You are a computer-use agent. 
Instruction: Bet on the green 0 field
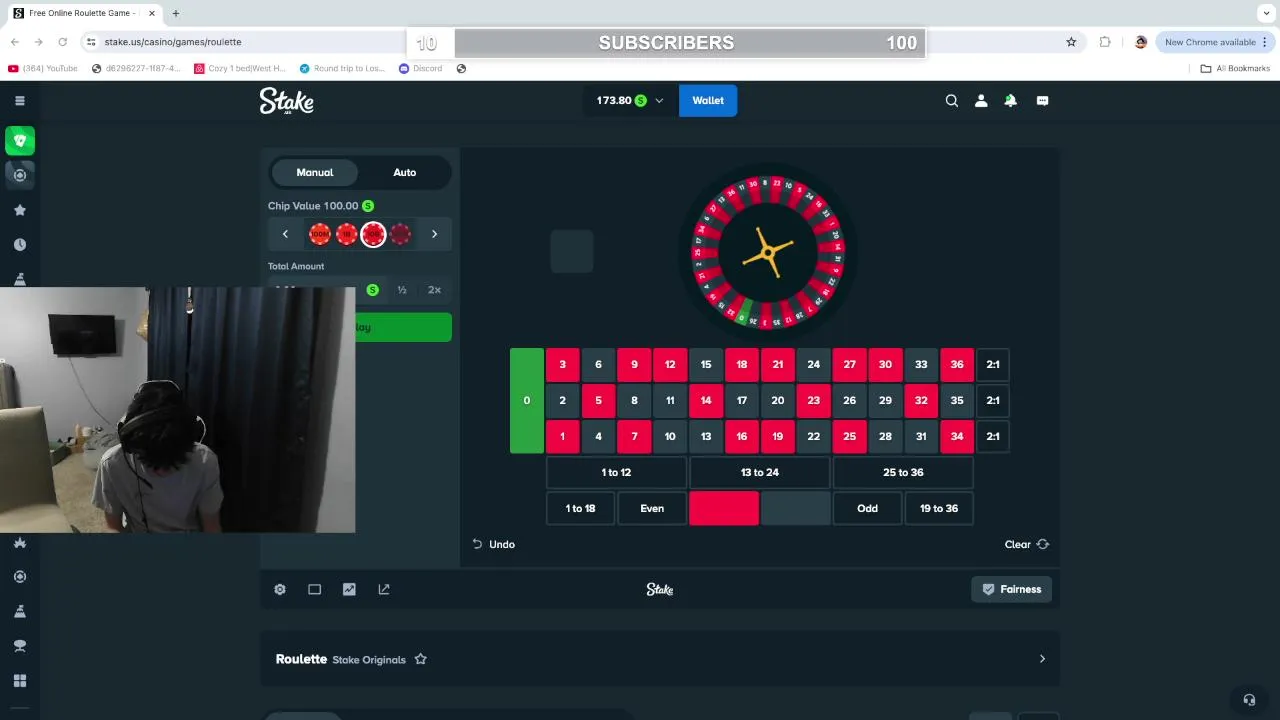[527, 400]
